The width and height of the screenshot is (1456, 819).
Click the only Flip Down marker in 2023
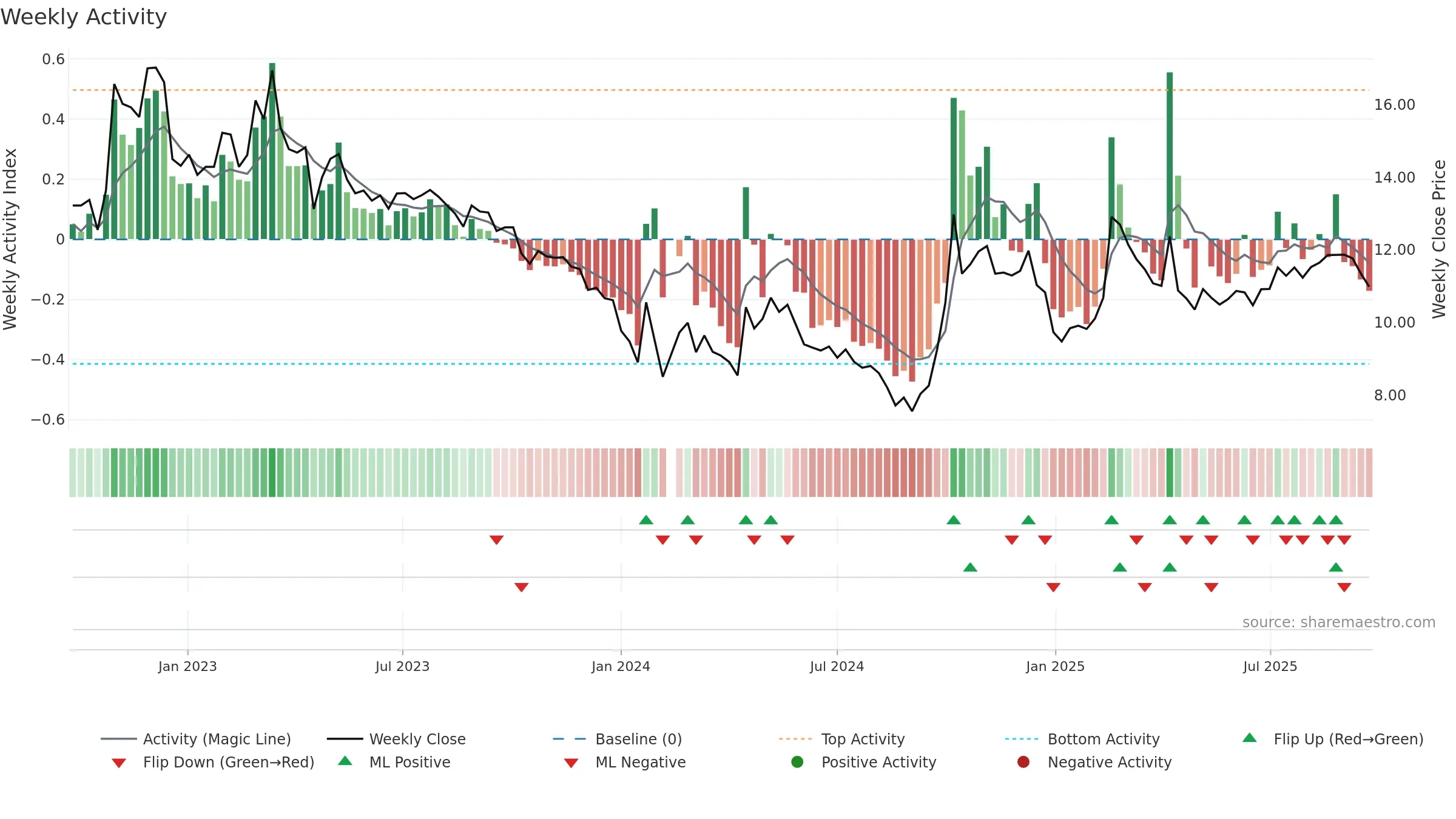tap(496, 540)
